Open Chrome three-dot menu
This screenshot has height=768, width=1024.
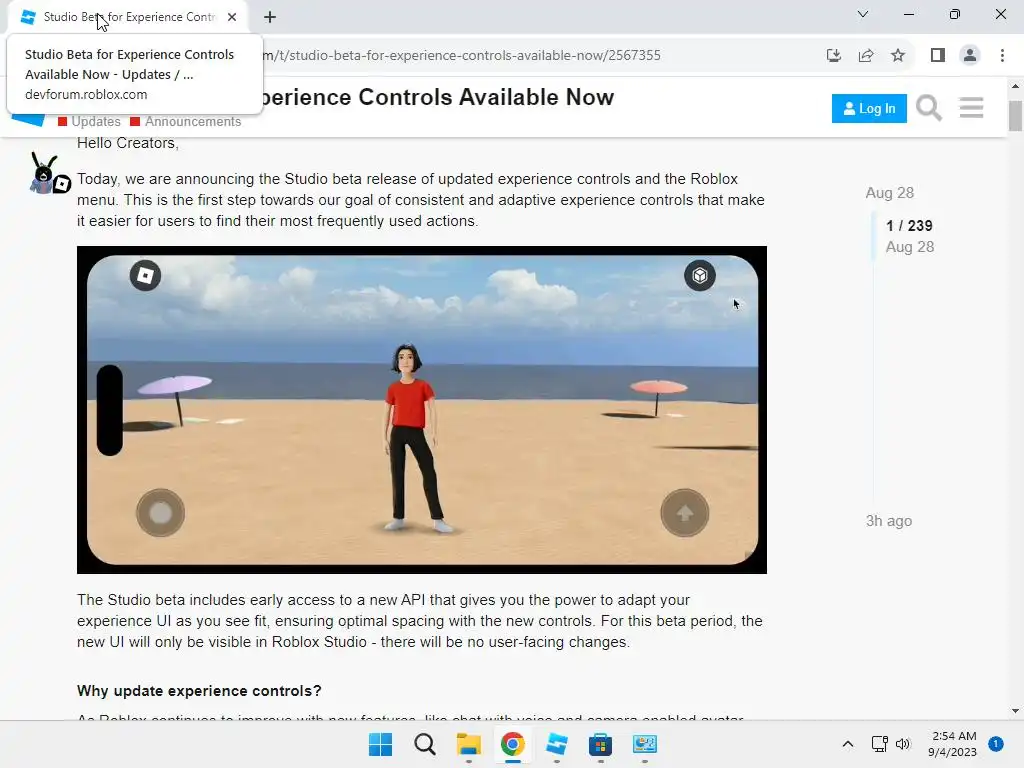1002,56
